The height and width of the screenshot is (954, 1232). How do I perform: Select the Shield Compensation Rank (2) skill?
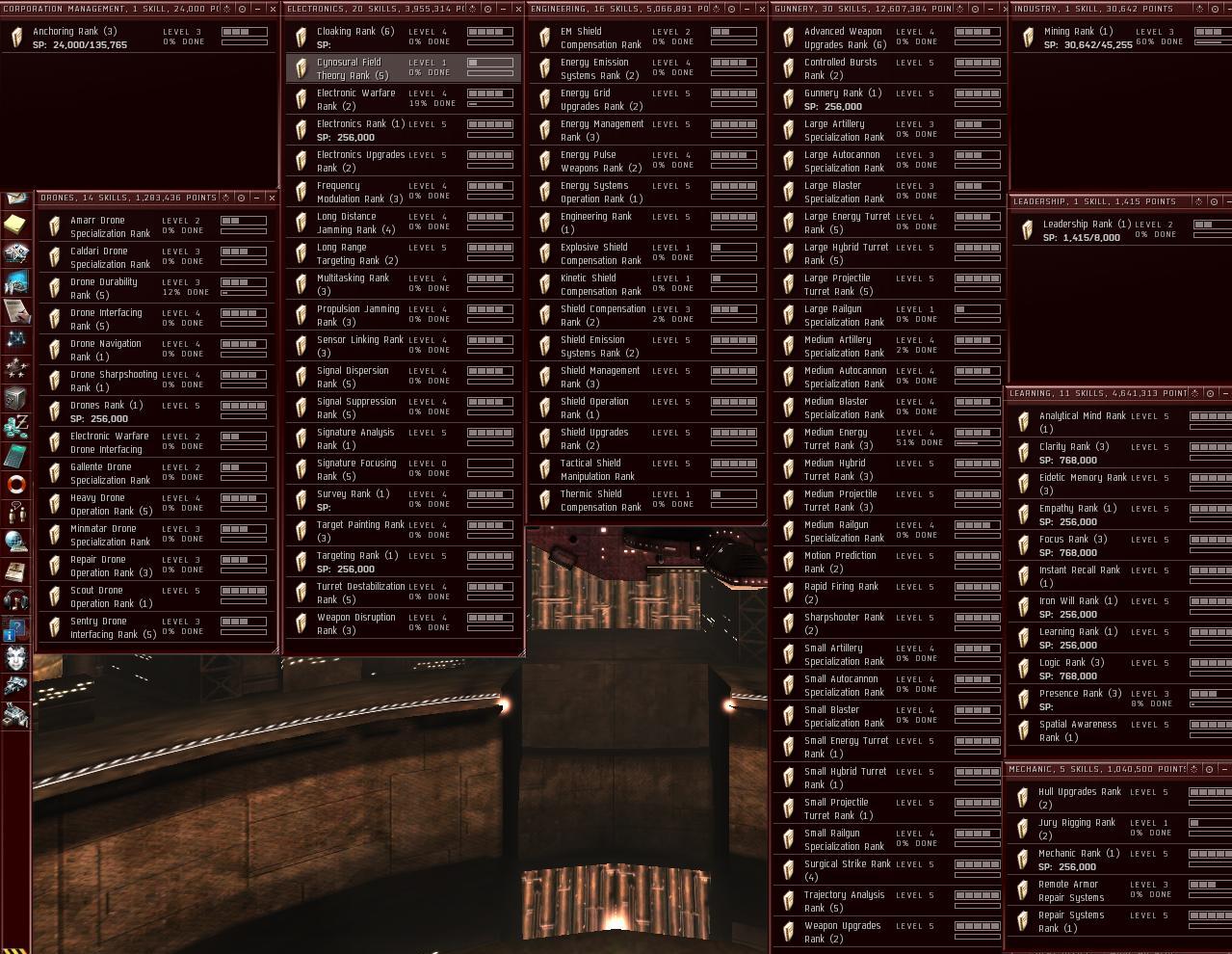point(647,315)
